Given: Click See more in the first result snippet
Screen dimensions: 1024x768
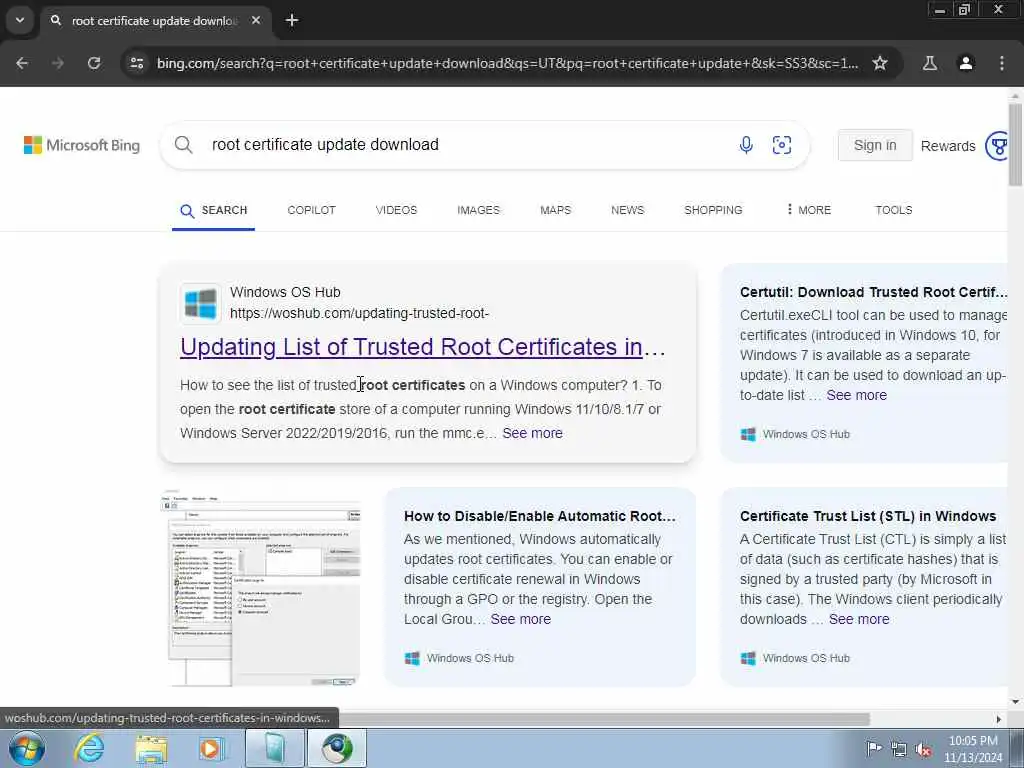Looking at the screenshot, I should tap(532, 433).
